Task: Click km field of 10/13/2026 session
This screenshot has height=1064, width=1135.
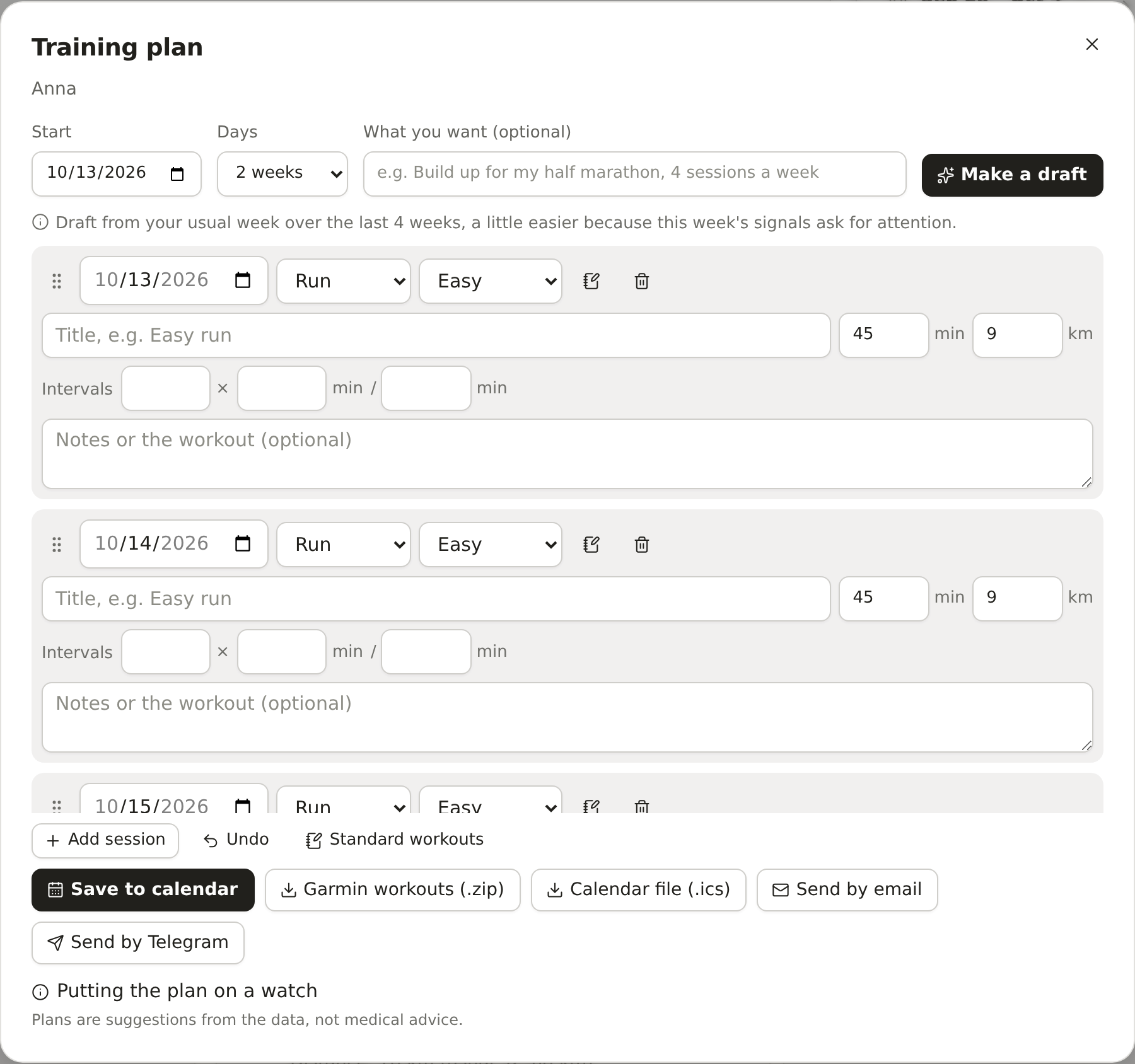Action: (x=1018, y=335)
